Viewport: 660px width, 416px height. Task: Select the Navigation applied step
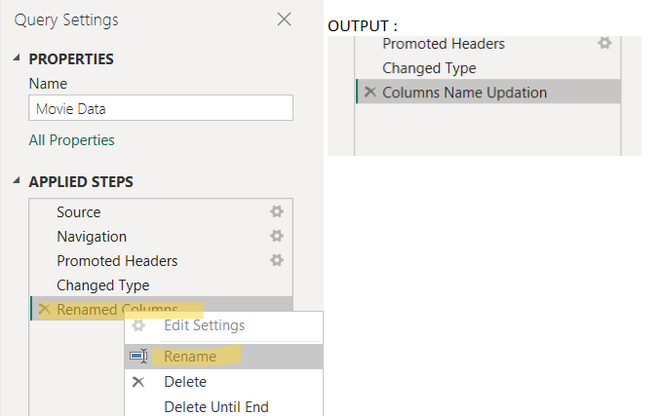pos(92,237)
